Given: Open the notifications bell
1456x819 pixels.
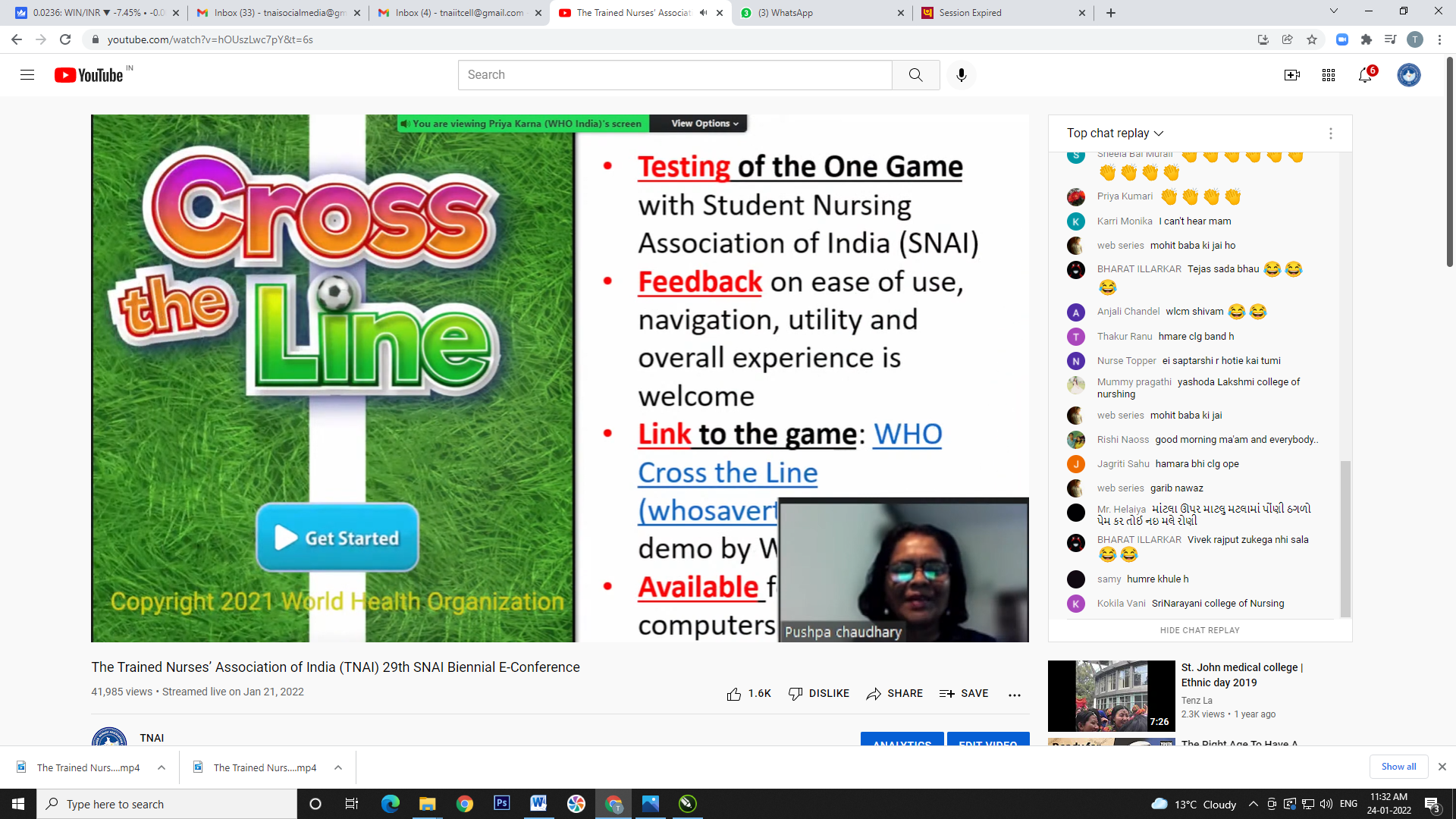Looking at the screenshot, I should (1365, 75).
